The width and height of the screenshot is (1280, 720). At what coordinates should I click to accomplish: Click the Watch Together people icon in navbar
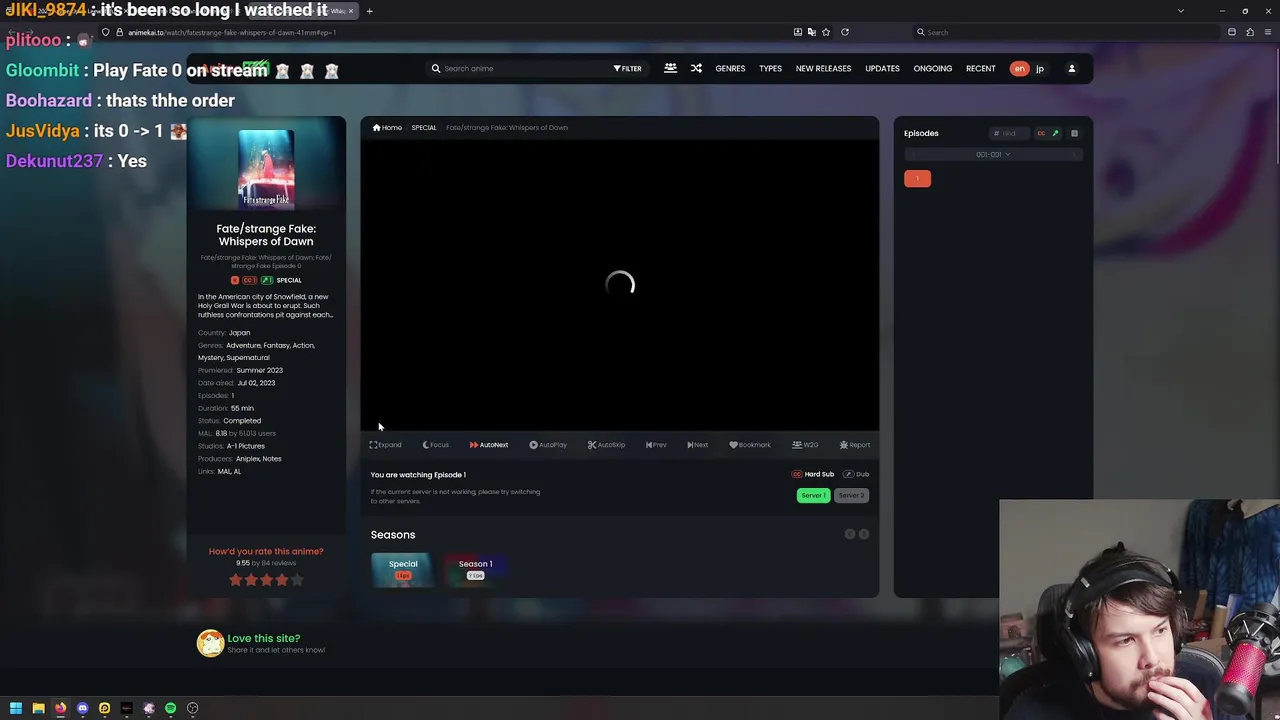point(670,68)
